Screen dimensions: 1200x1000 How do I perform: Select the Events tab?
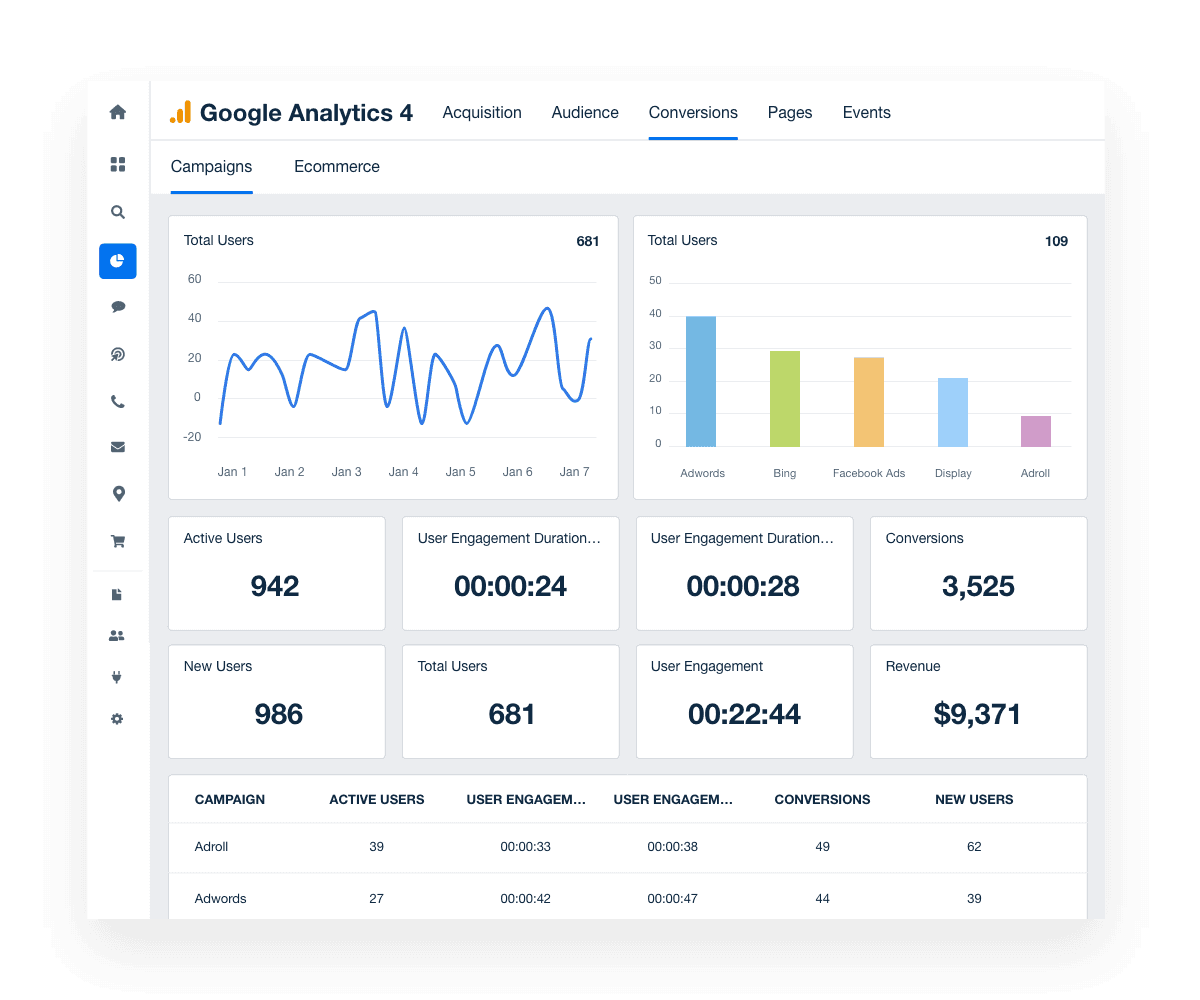click(x=866, y=112)
